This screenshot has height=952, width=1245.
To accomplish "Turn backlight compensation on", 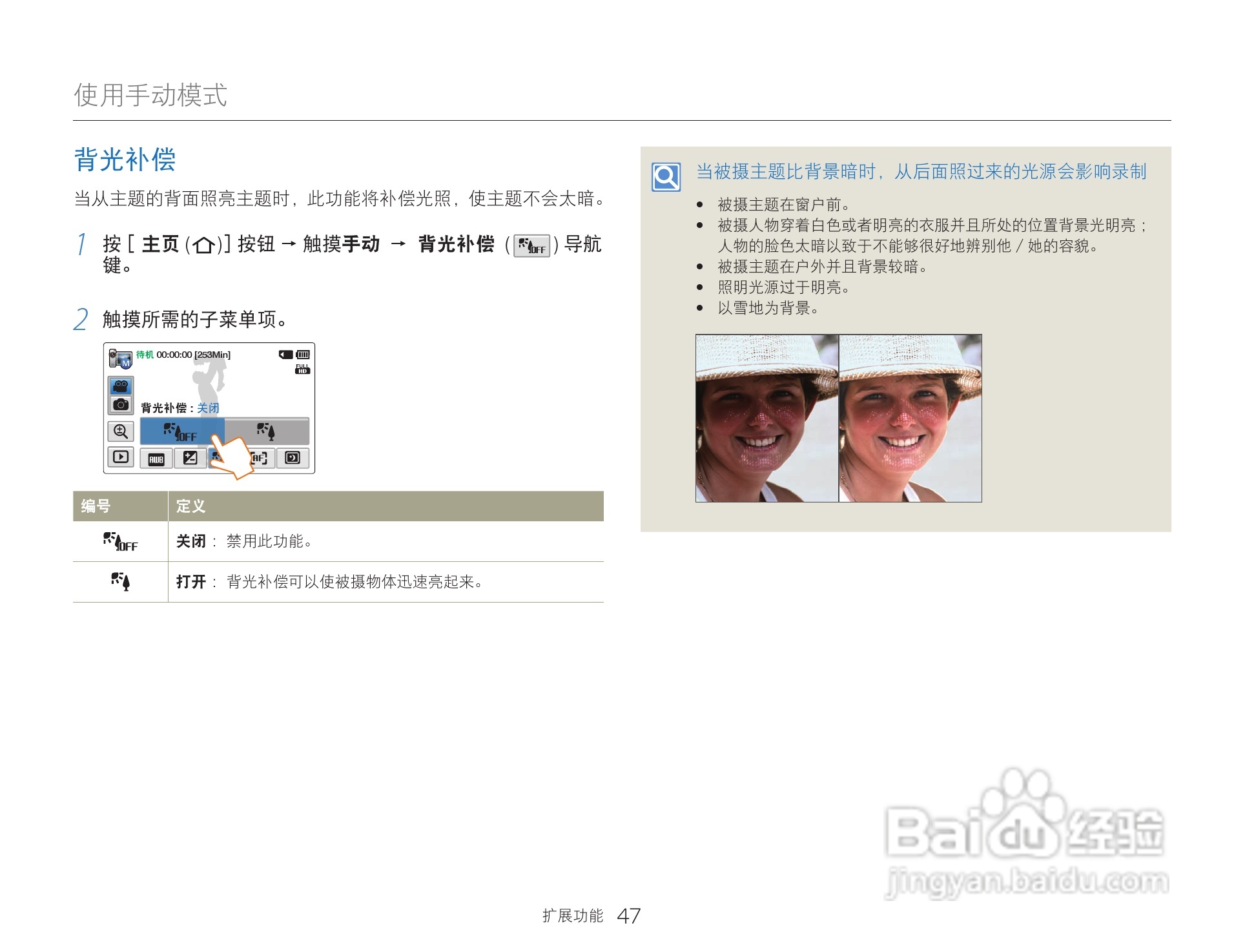I will [x=266, y=431].
